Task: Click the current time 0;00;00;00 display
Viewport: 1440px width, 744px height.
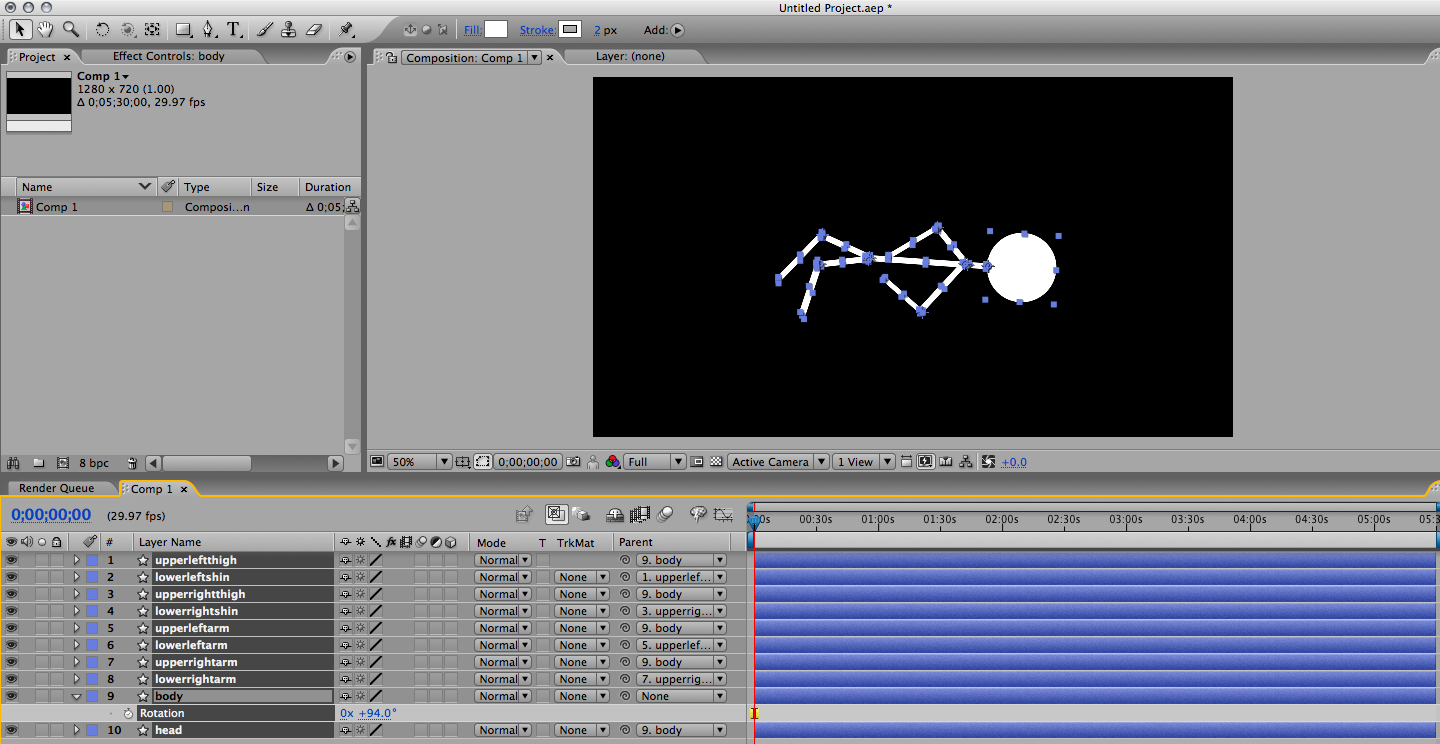Action: 51,515
